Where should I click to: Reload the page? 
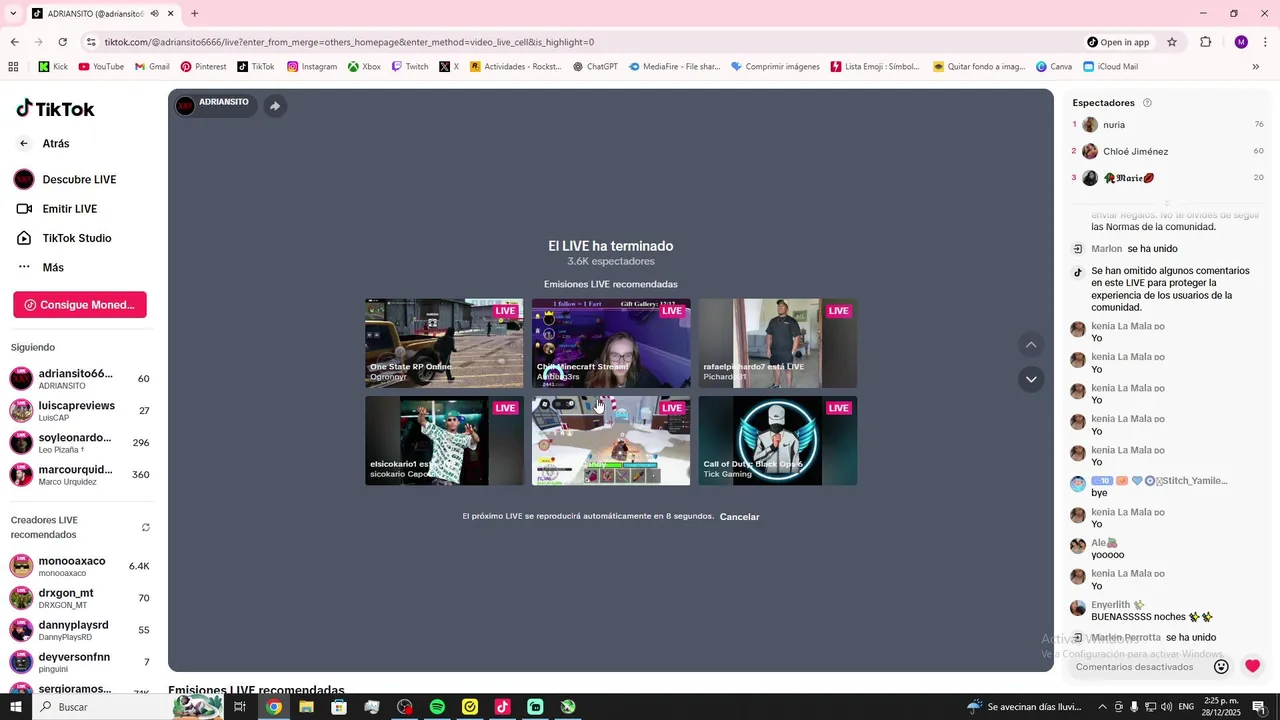click(x=62, y=42)
